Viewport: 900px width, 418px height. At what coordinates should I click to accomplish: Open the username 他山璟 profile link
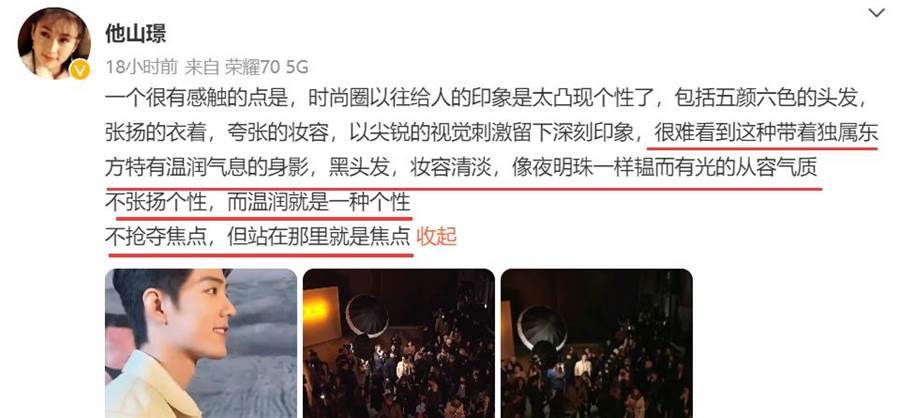tap(135, 34)
